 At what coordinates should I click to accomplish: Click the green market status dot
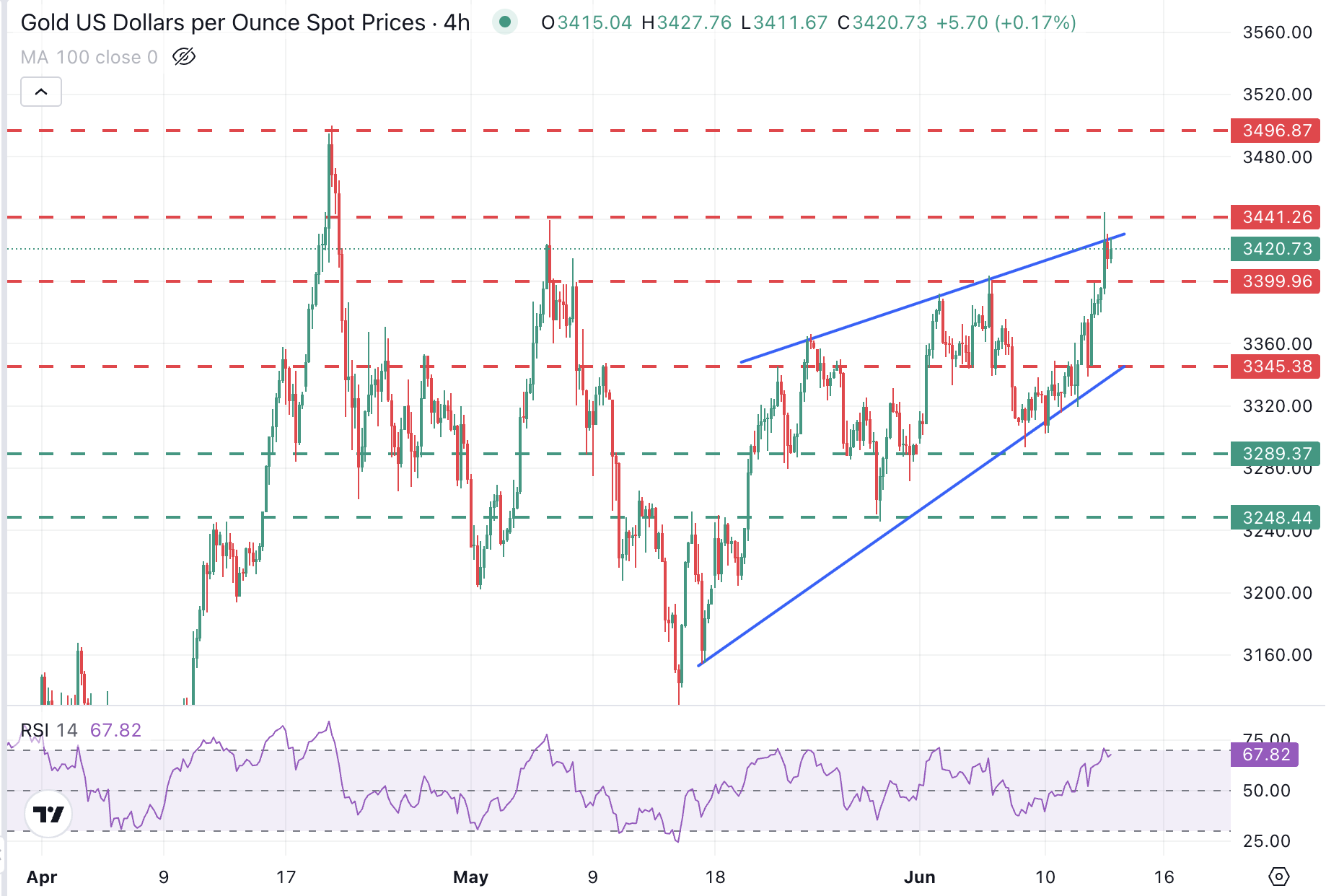(505, 22)
